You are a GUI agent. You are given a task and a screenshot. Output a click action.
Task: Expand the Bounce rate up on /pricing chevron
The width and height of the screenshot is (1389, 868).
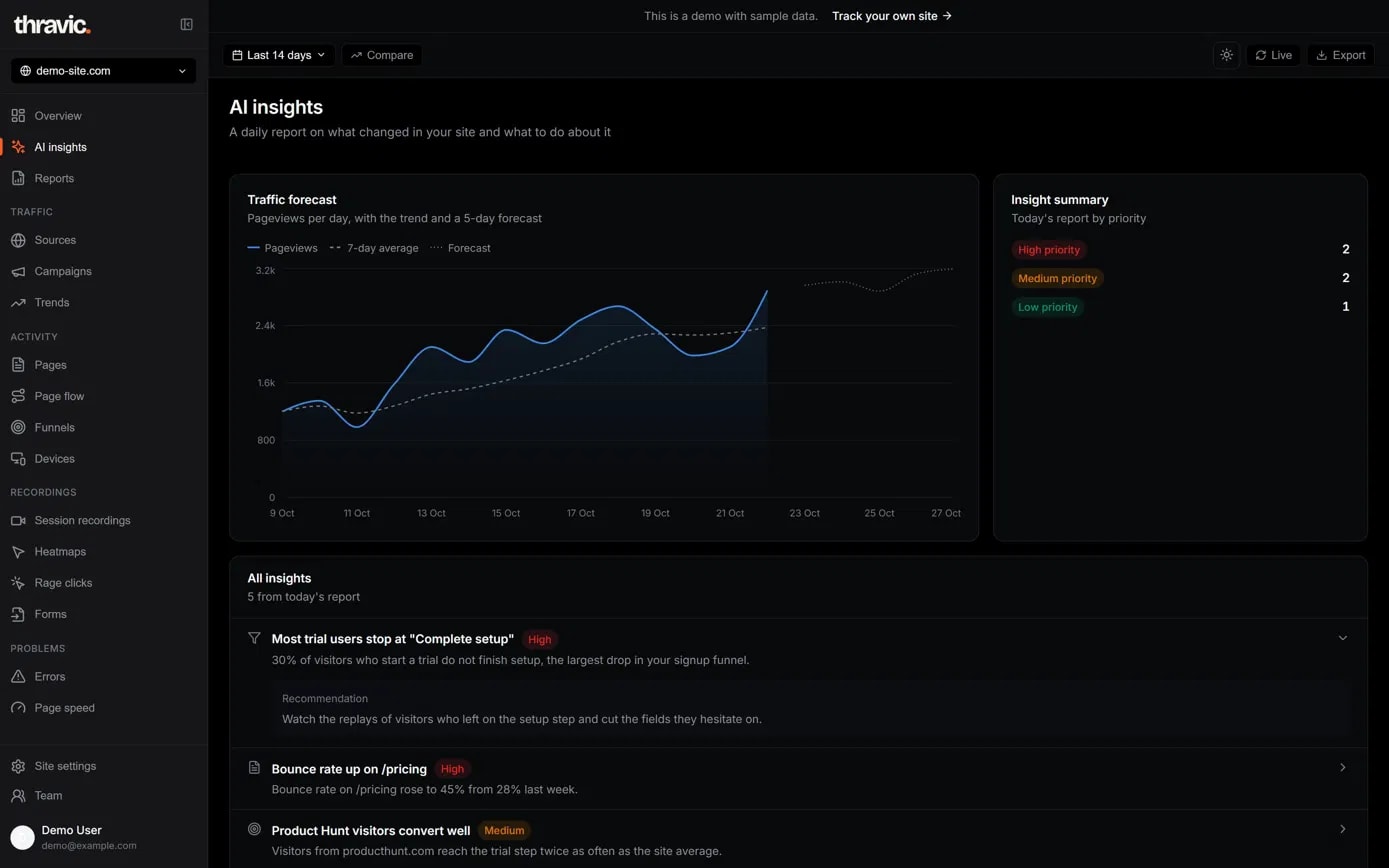(1343, 768)
